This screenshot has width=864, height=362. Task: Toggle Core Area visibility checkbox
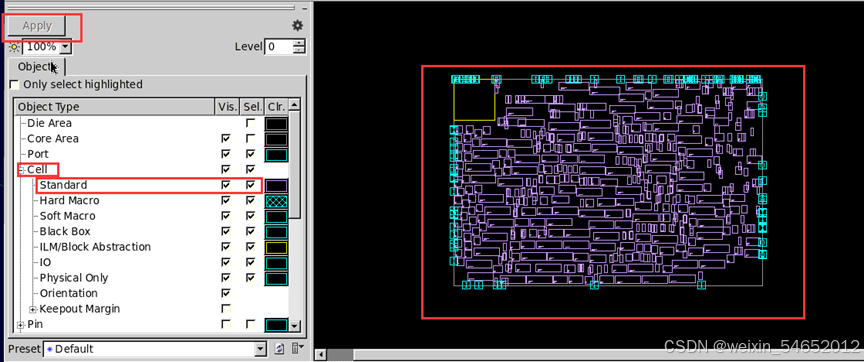[x=225, y=138]
